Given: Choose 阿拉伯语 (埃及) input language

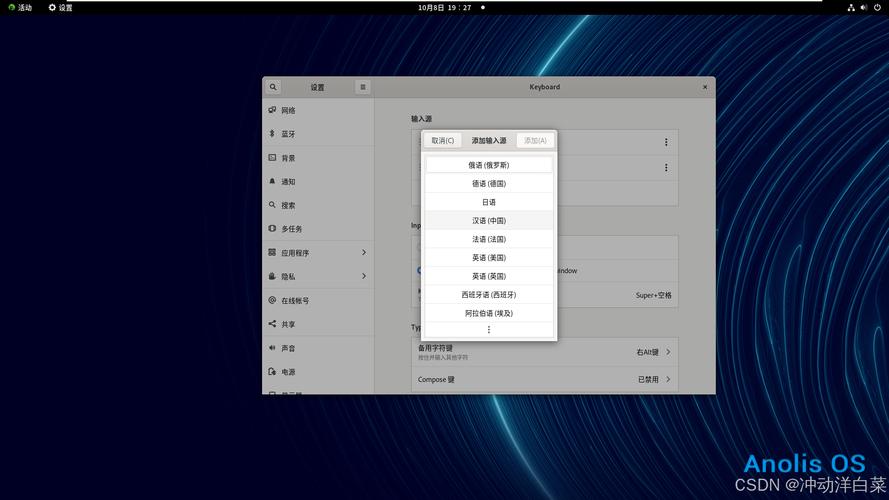Looking at the screenshot, I should [489, 313].
